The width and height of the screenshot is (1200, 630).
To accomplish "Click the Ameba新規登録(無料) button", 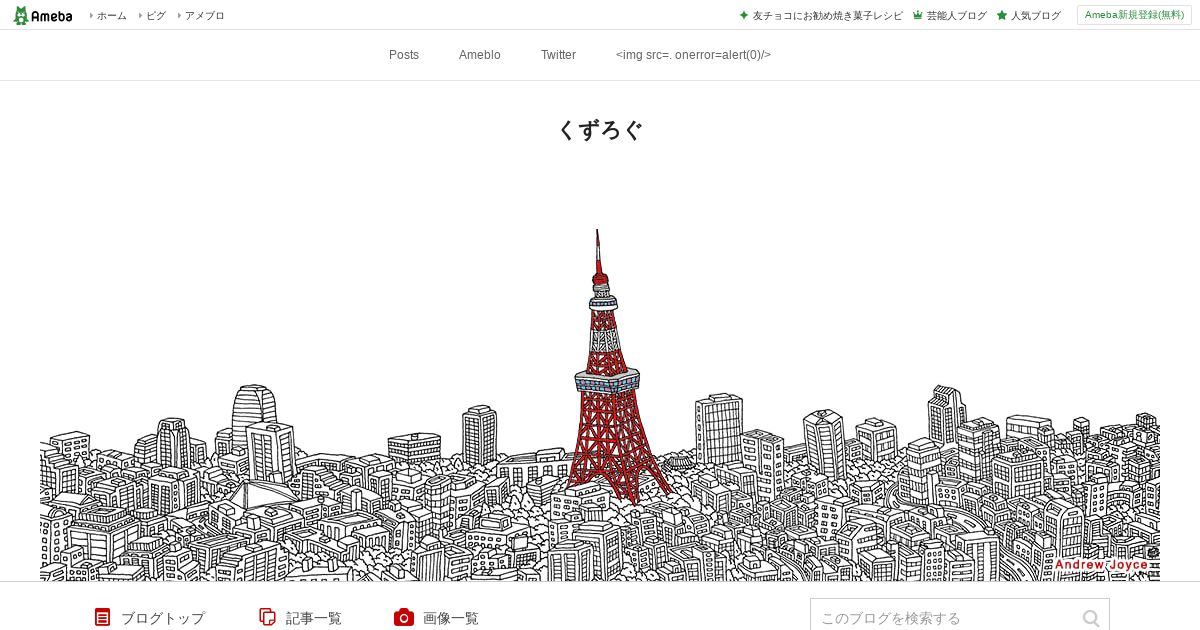I will (1134, 15).
